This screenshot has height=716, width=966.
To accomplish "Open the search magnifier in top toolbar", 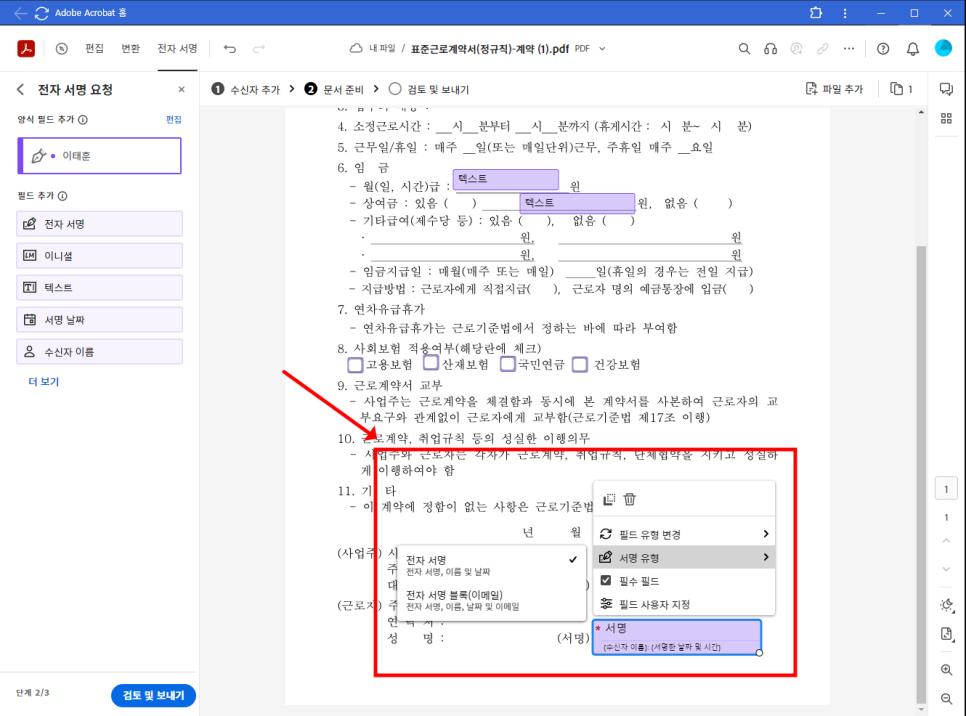I will [744, 49].
